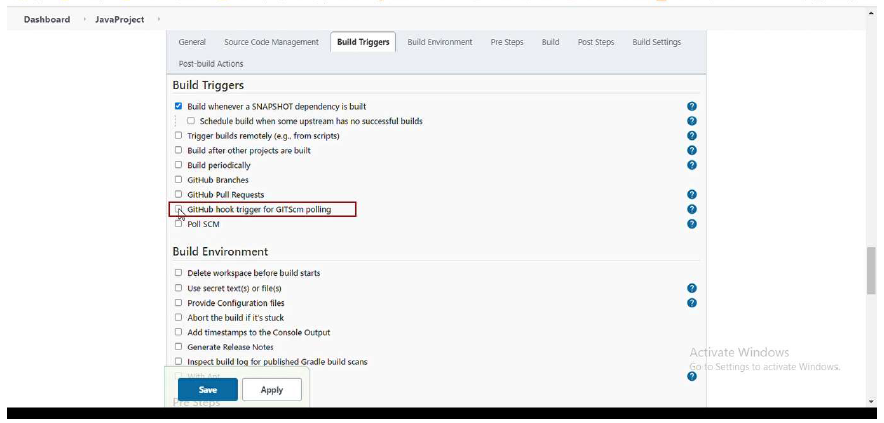Enable GitHub hook trigger for GITScm polling
Screen dimensions: 884x423
click(178, 209)
